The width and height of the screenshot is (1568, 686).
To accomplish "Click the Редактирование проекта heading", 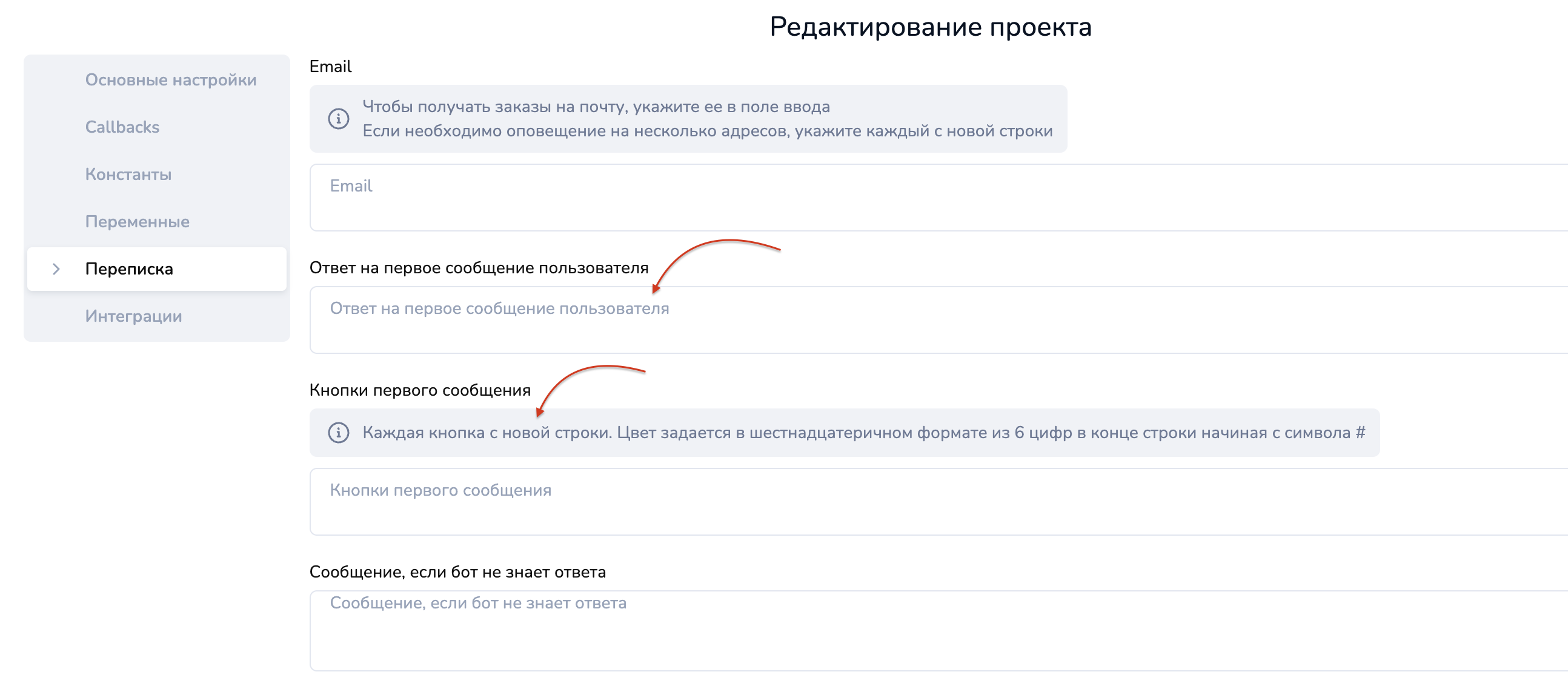I will (x=930, y=27).
